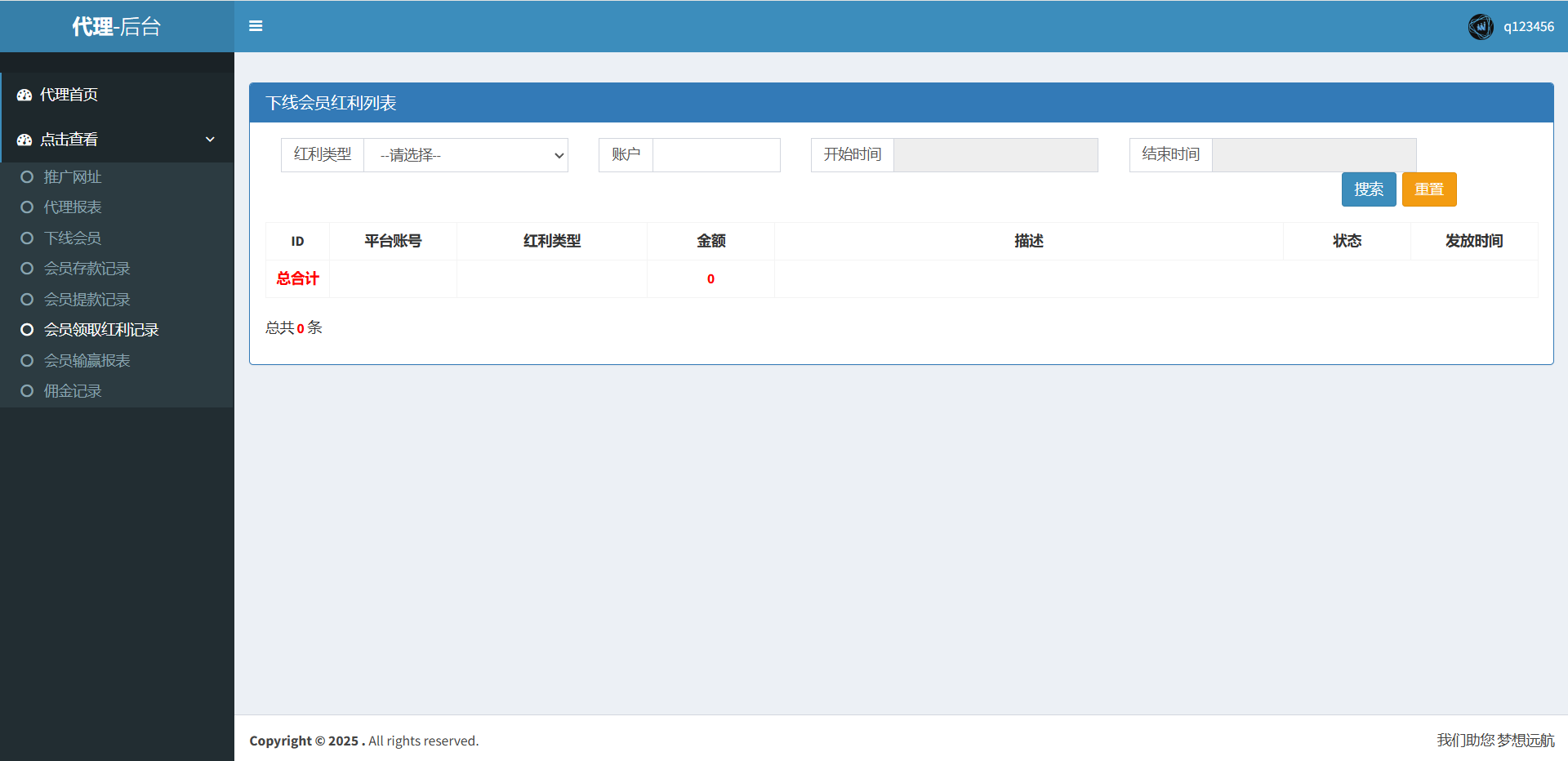
Task: Open 下线会员 in the sidebar
Action: click(73, 238)
